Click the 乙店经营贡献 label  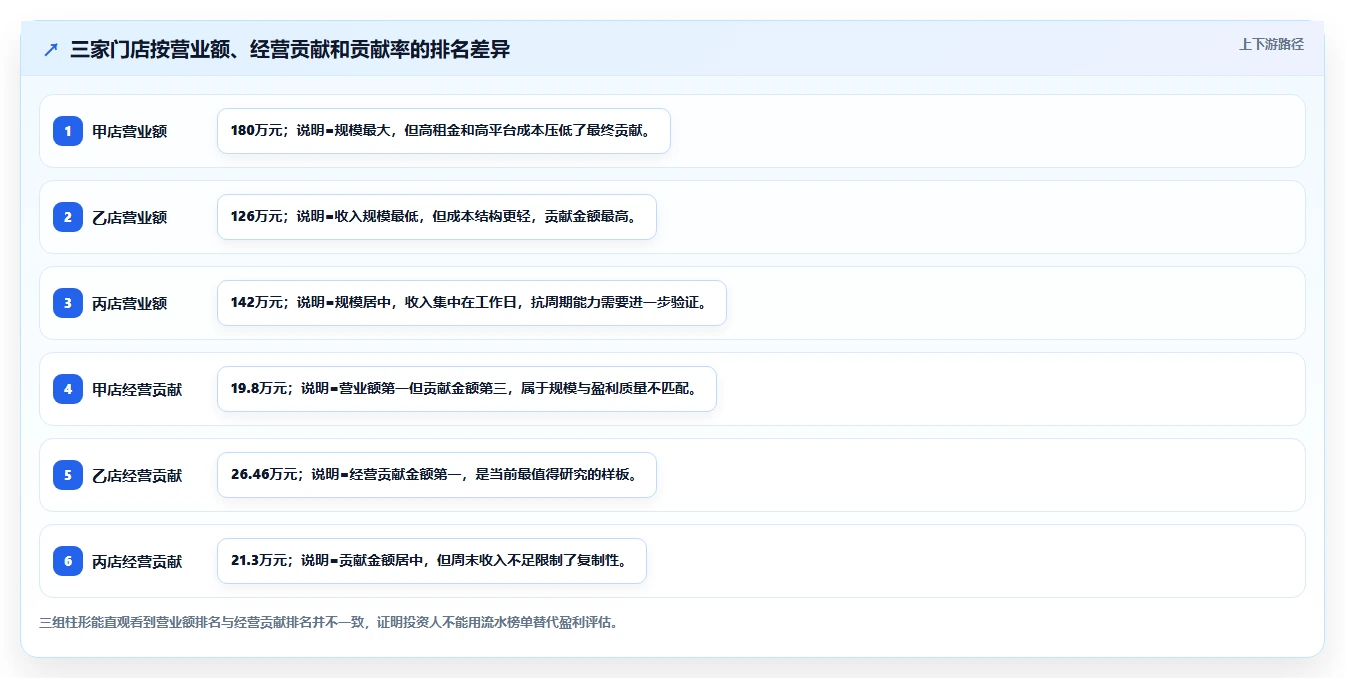[137, 475]
